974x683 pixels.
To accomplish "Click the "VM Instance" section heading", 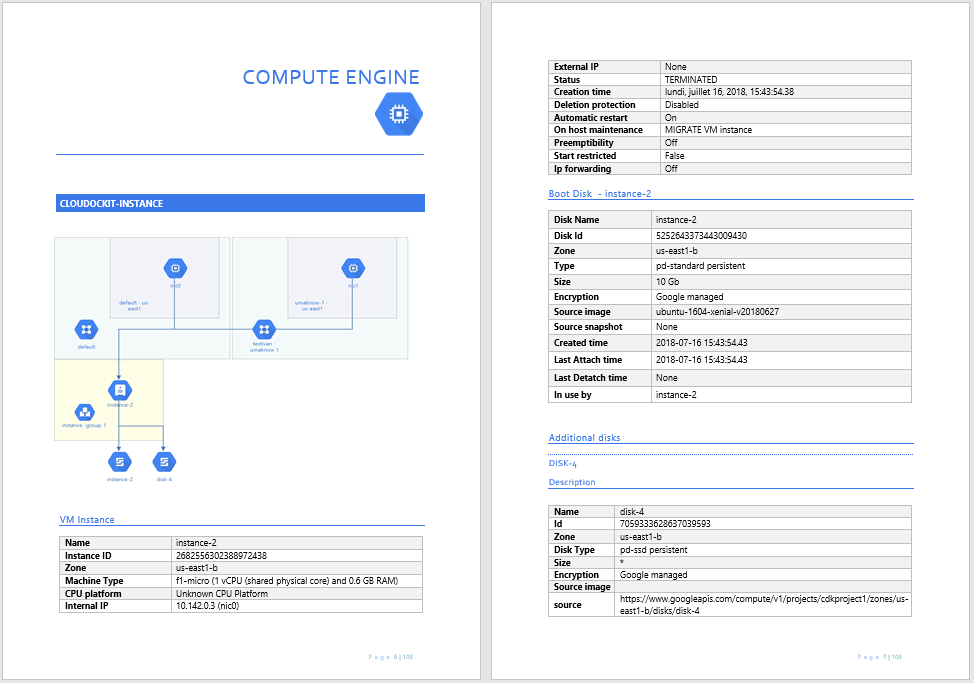I will click(x=87, y=520).
